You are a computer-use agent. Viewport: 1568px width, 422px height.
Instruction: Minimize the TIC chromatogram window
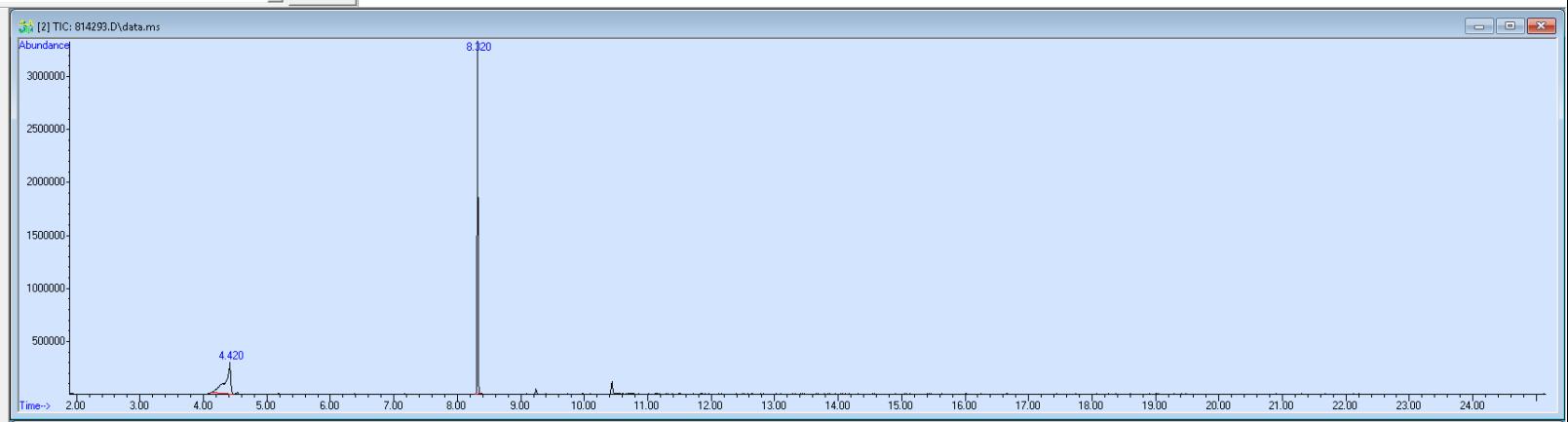1478,26
